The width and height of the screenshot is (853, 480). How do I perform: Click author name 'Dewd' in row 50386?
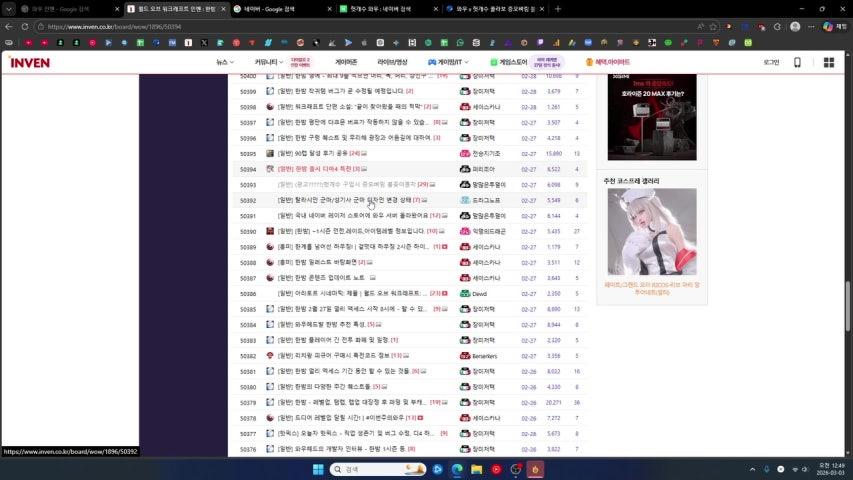click(479, 294)
